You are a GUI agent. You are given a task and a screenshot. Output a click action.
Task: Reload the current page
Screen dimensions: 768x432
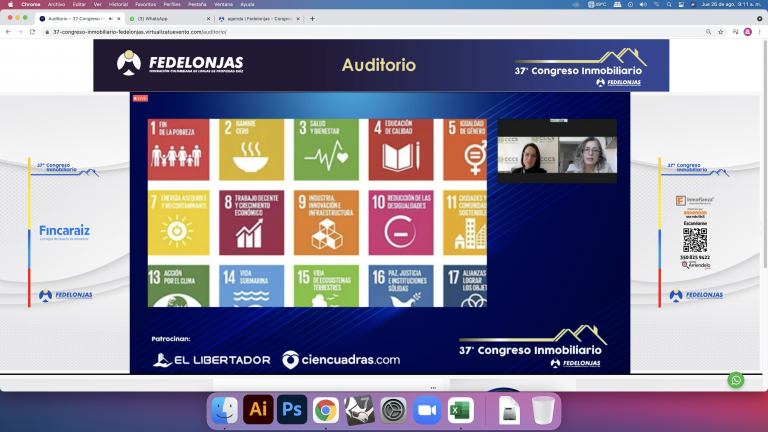tap(32, 32)
